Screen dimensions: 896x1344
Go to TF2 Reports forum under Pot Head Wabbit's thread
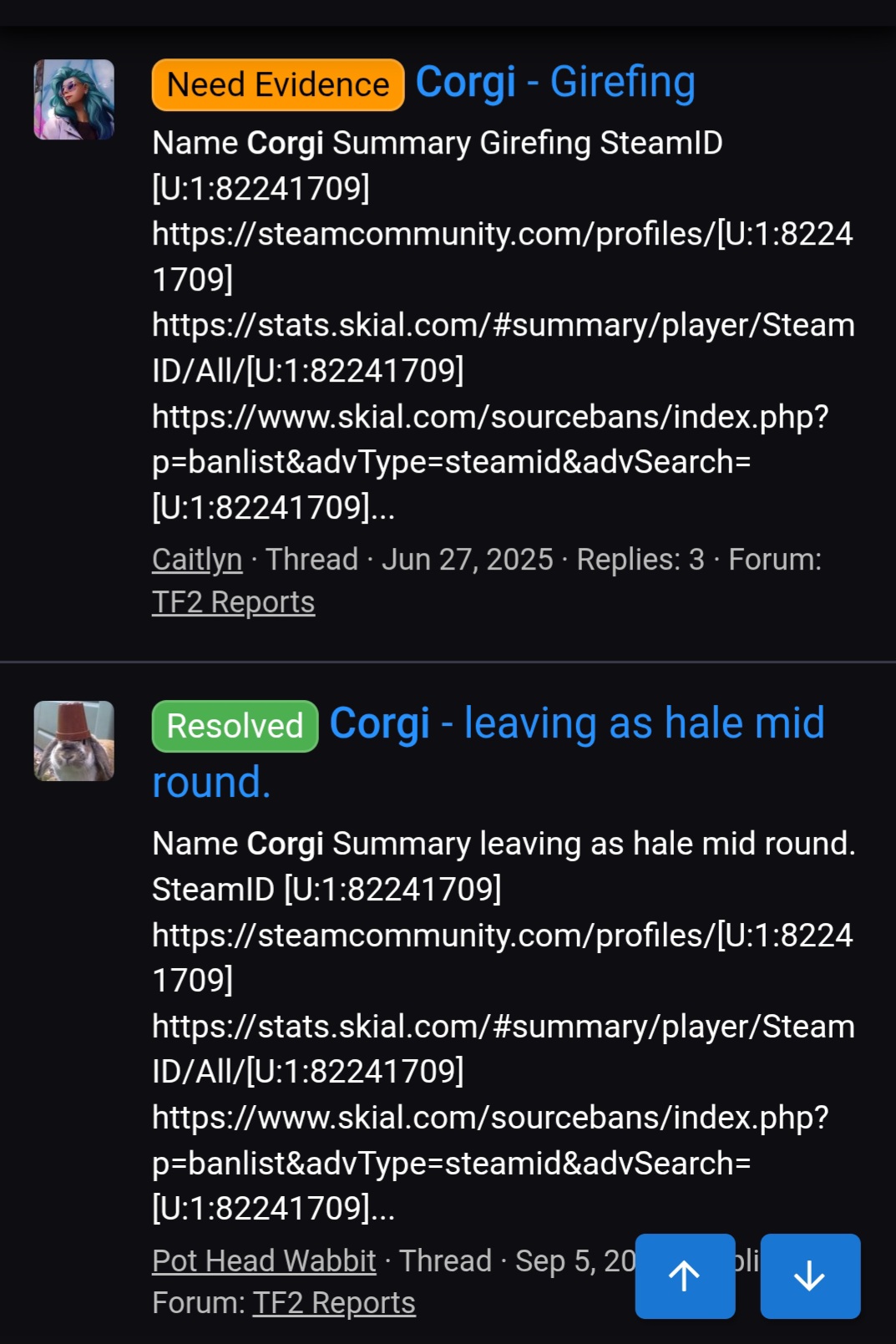334,1302
